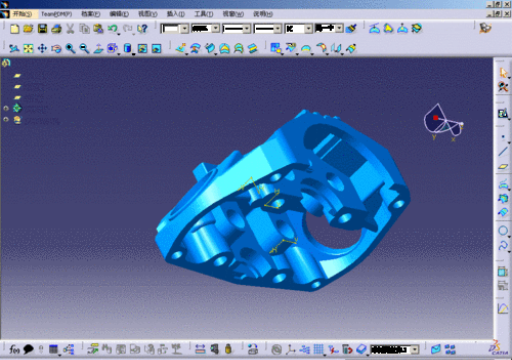The width and height of the screenshot is (512, 360).
Task: Click the padlock icon in bottom toolbar
Action: 228,349
